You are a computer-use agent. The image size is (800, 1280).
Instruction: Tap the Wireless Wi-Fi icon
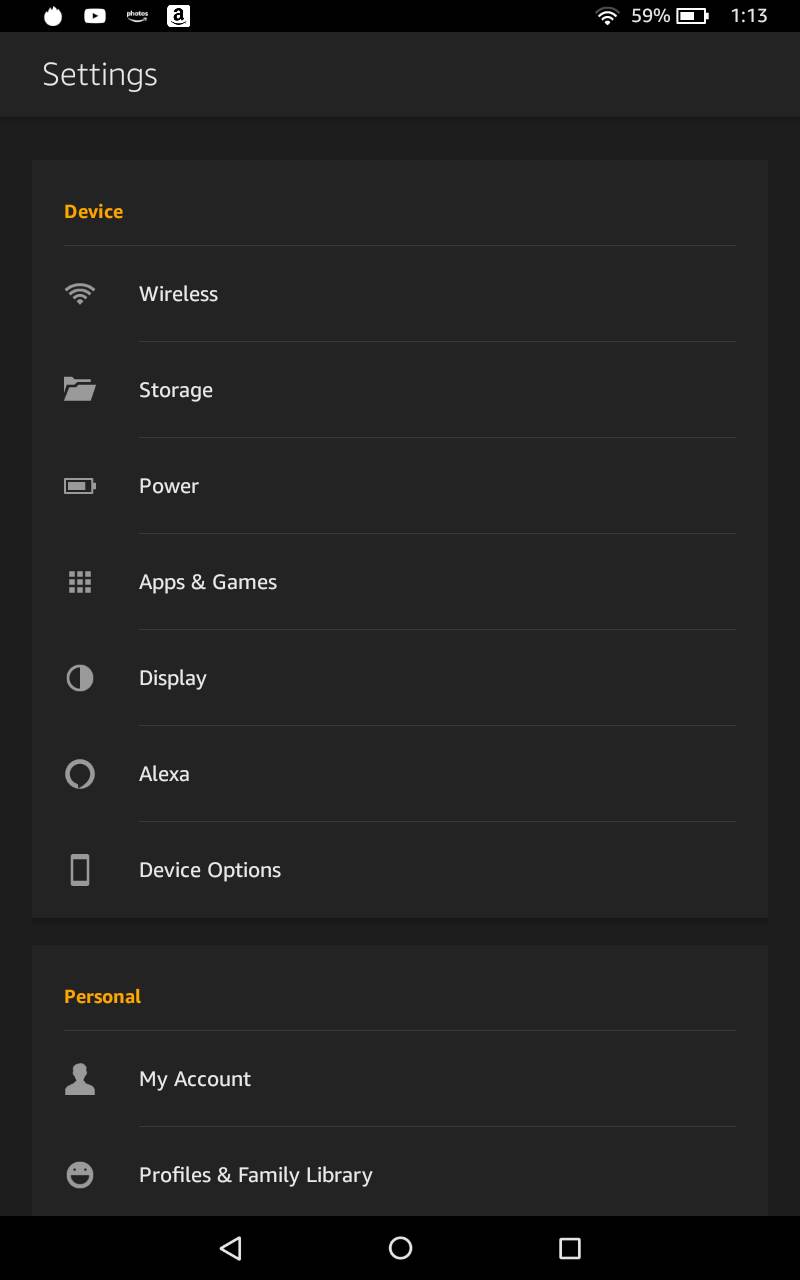coord(80,294)
